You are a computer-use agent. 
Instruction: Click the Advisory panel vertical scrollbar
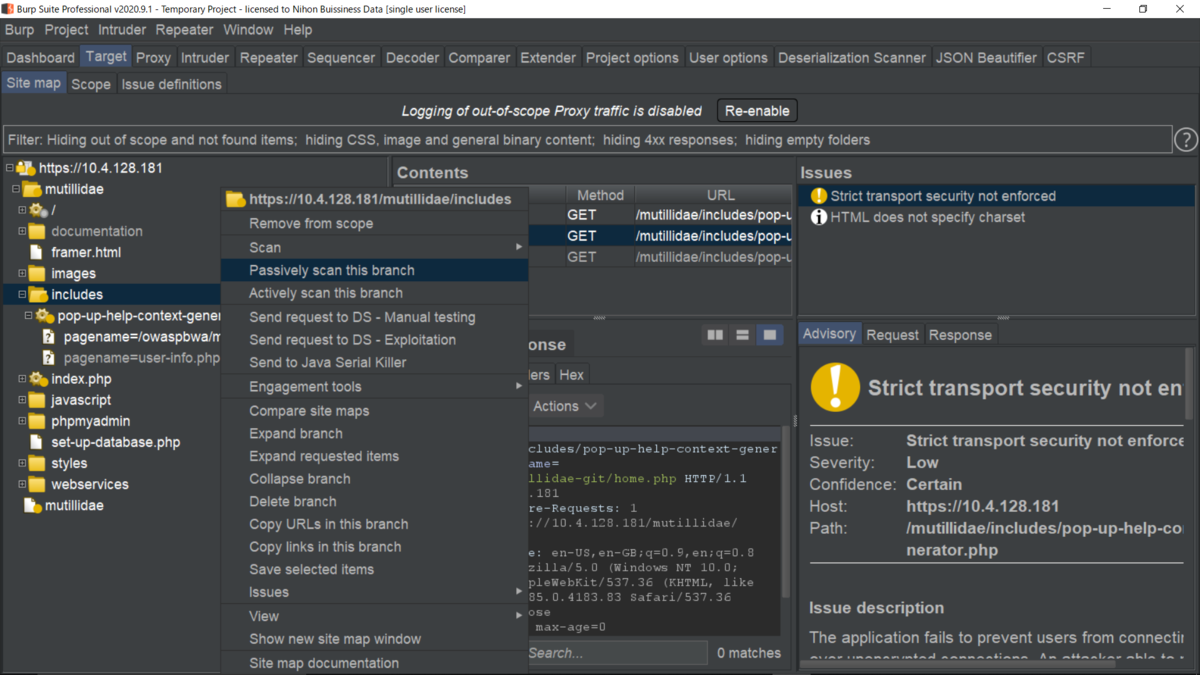(1189, 383)
